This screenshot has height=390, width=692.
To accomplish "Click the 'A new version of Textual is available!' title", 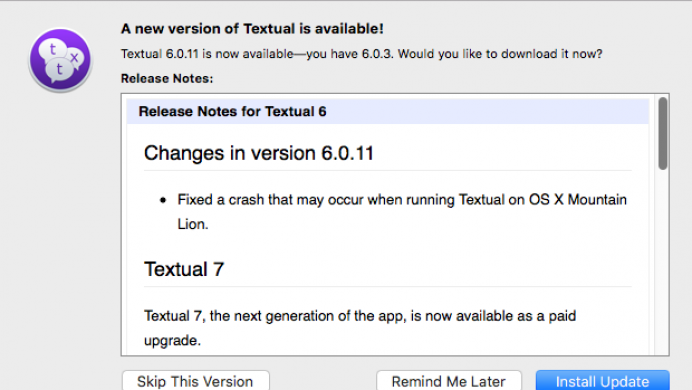I will pyautogui.click(x=252, y=29).
